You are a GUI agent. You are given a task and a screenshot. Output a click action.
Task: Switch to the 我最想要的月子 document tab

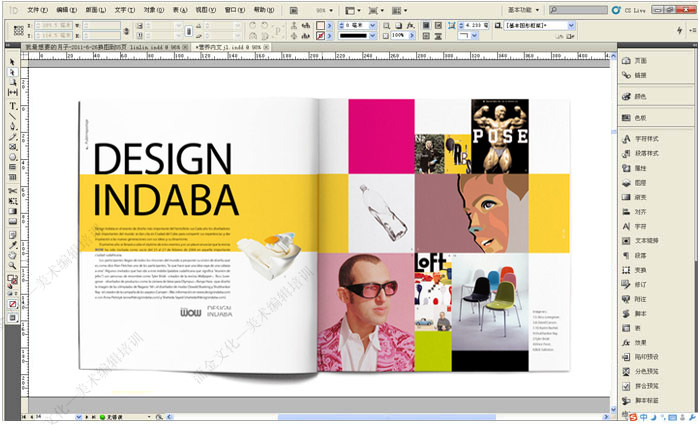[104, 47]
